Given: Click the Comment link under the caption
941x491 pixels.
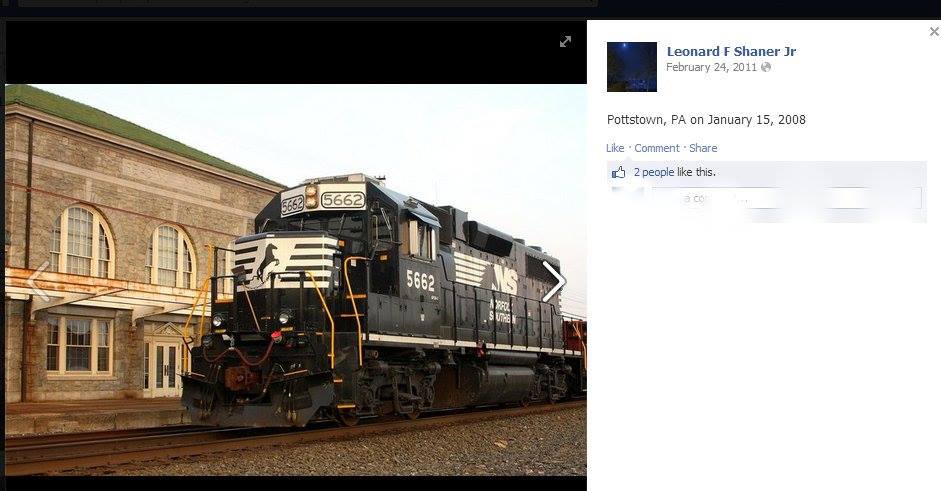Looking at the screenshot, I should pos(657,148).
